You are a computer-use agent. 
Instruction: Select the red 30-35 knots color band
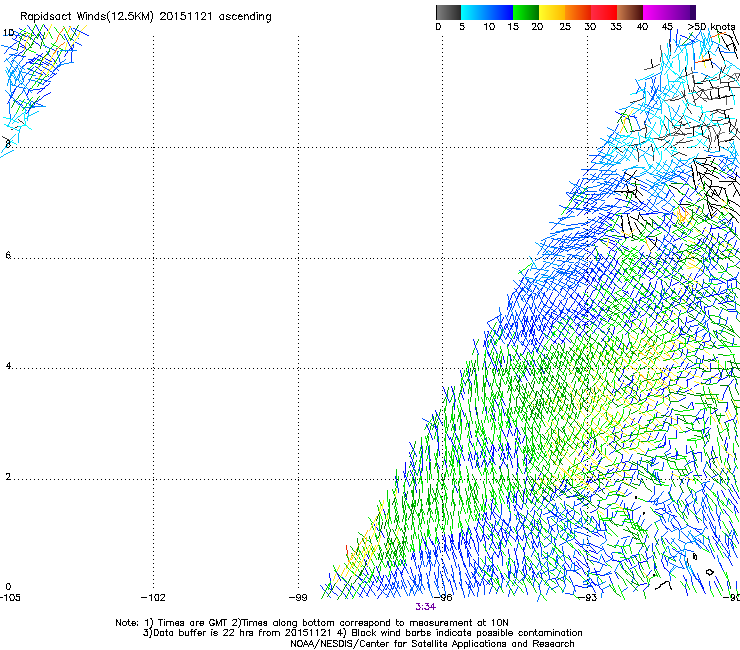(604, 12)
